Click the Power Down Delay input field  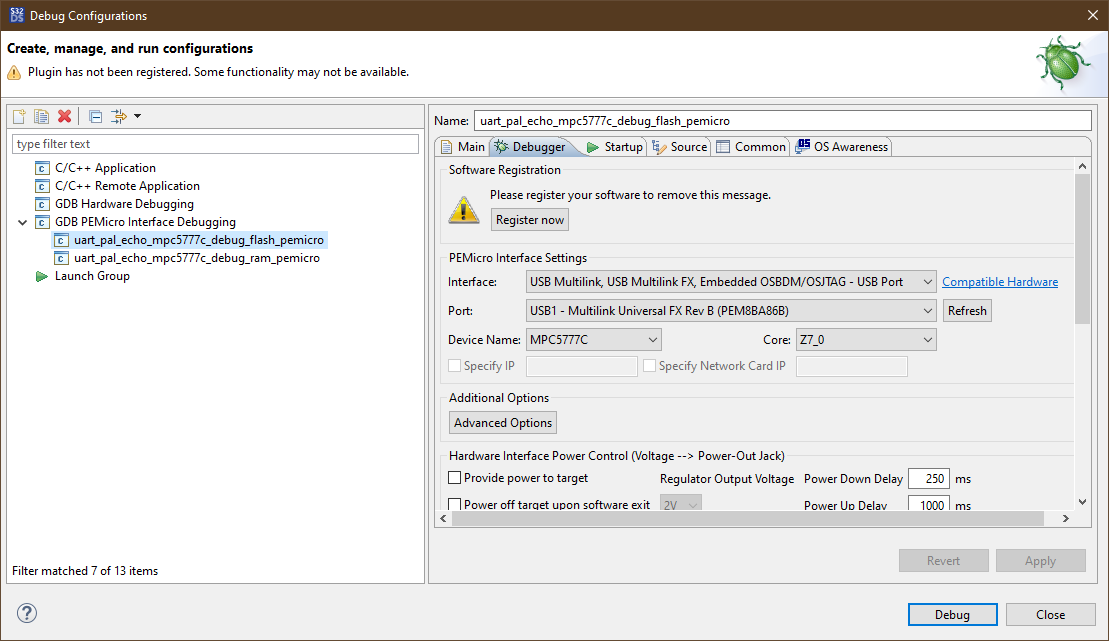[927, 479]
